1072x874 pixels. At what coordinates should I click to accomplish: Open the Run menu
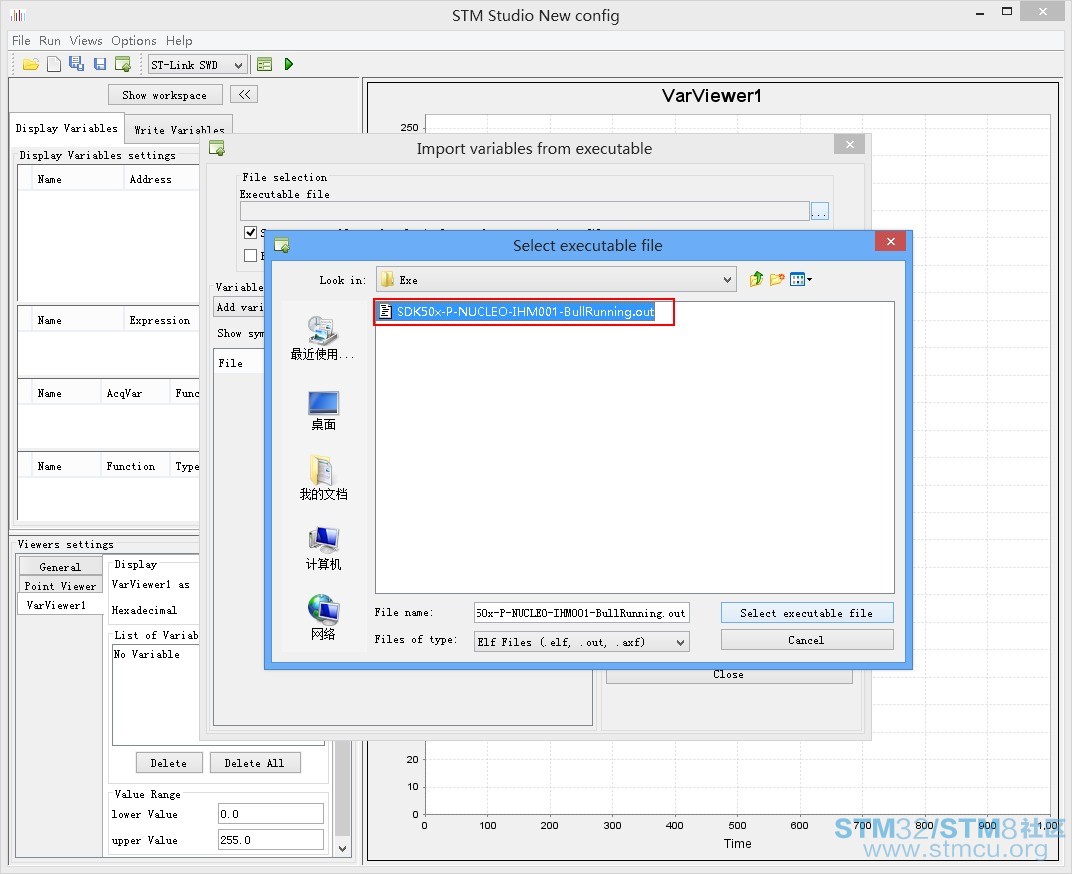pos(49,40)
